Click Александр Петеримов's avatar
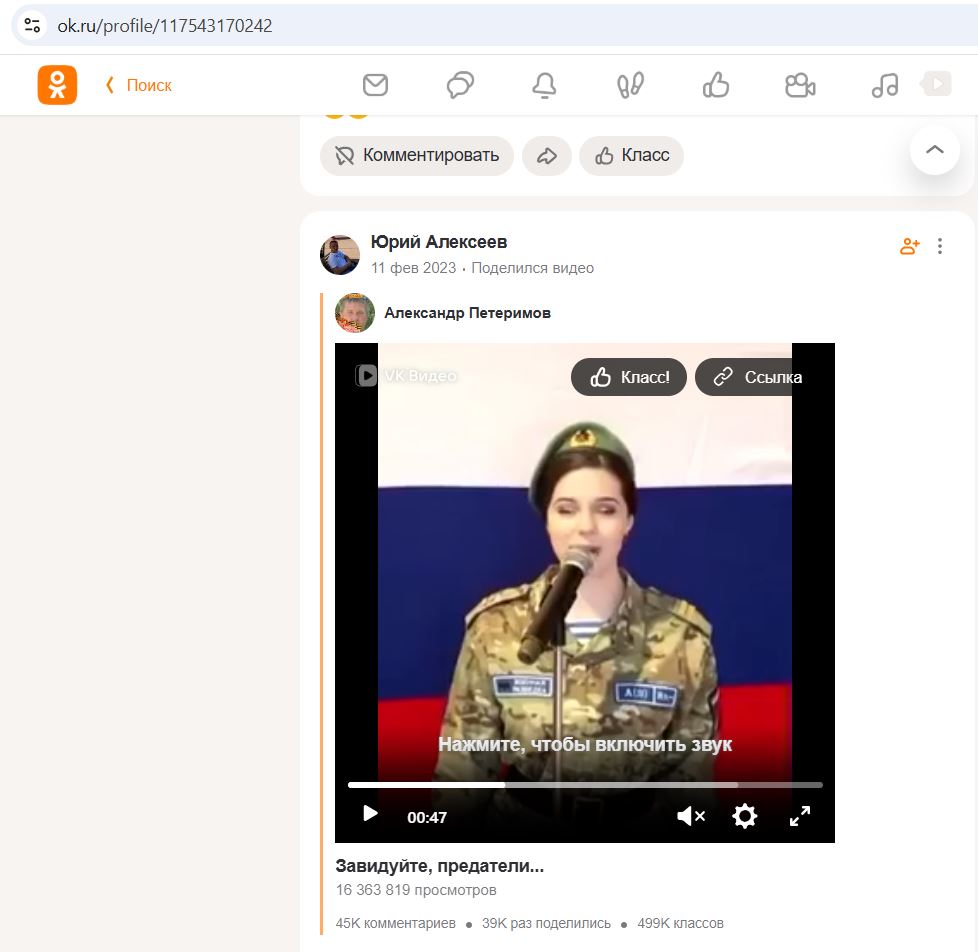Viewport: 978px width, 952px height. coord(355,313)
